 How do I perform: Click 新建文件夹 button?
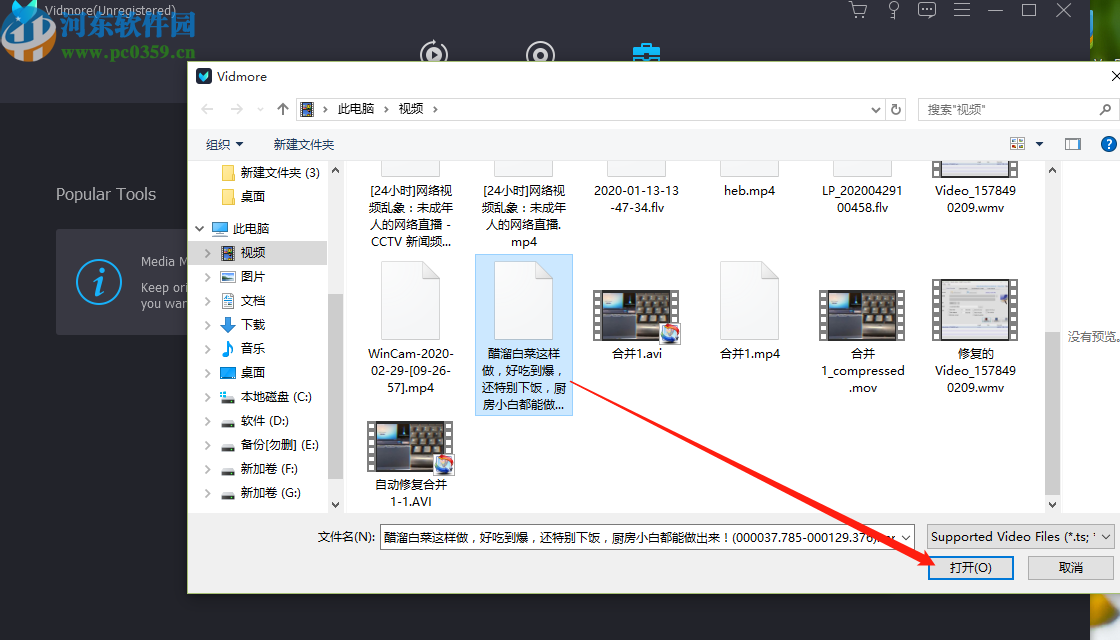click(304, 144)
